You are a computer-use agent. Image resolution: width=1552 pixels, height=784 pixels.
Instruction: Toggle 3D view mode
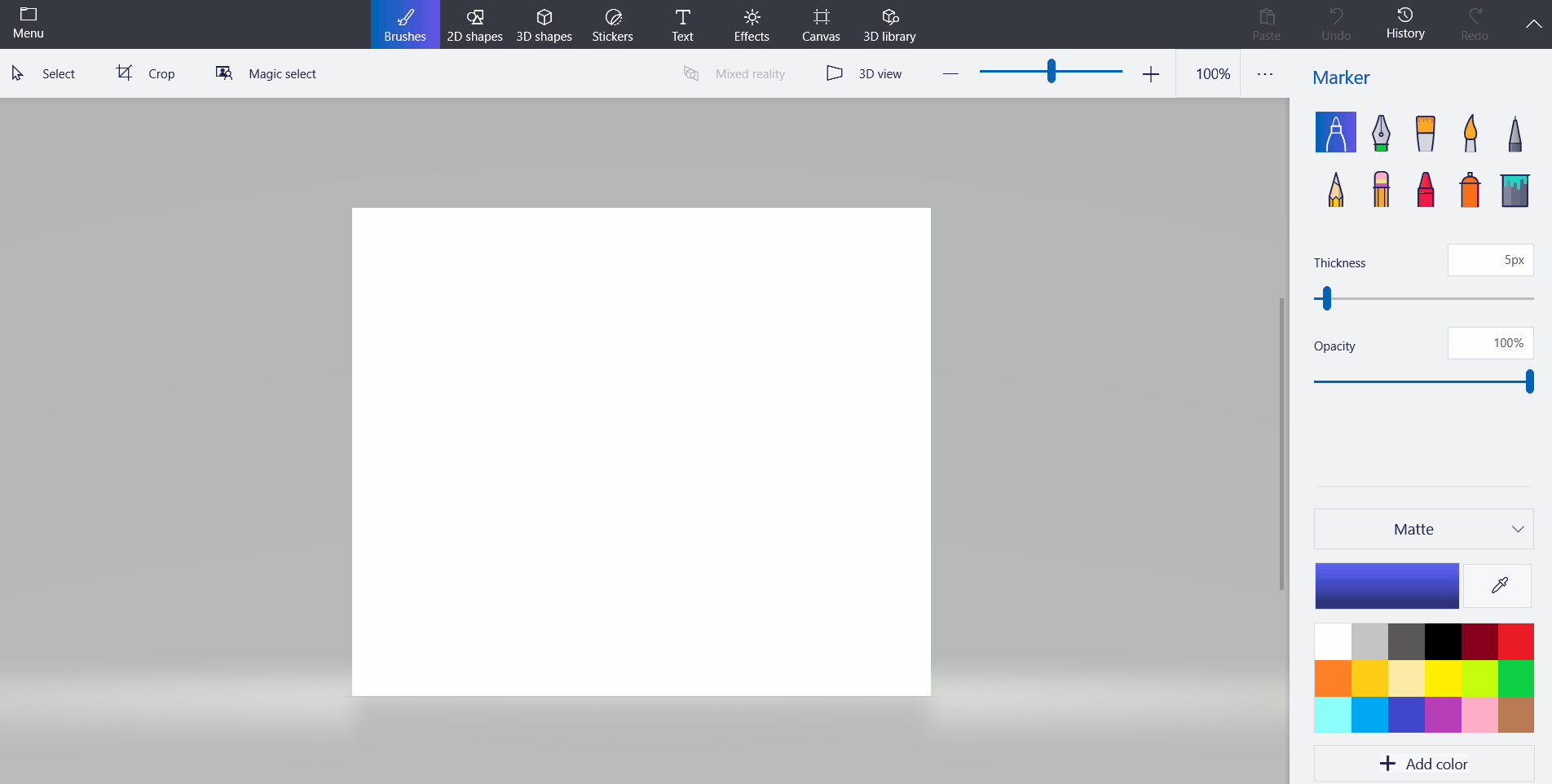pos(864,73)
